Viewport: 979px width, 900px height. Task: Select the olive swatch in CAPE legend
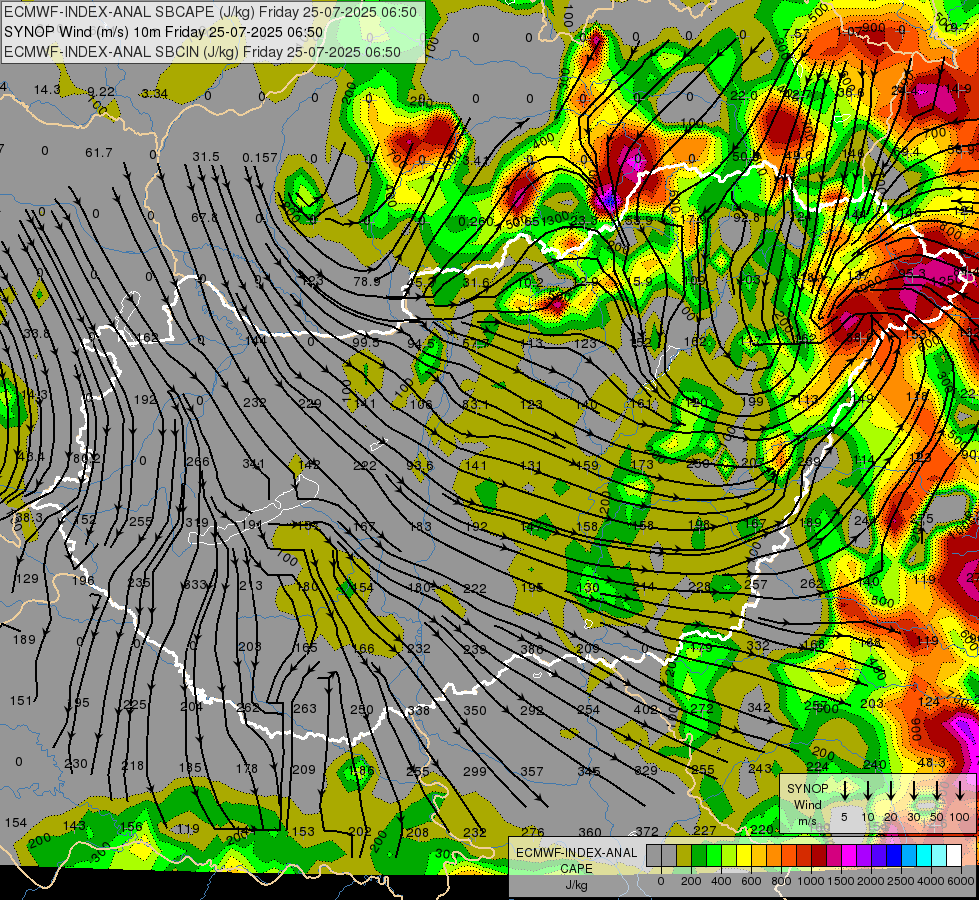684,855
